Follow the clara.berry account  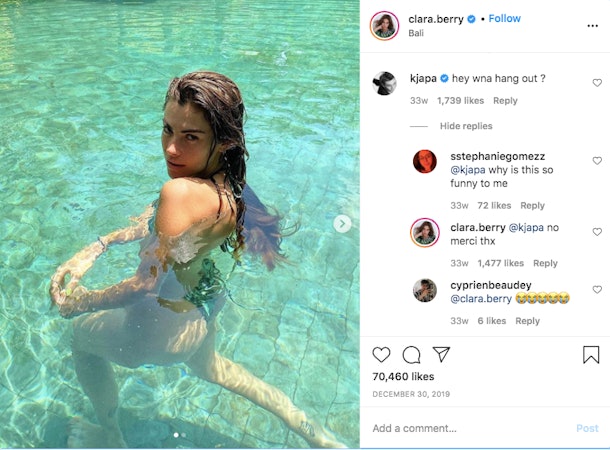pyautogui.click(x=505, y=18)
